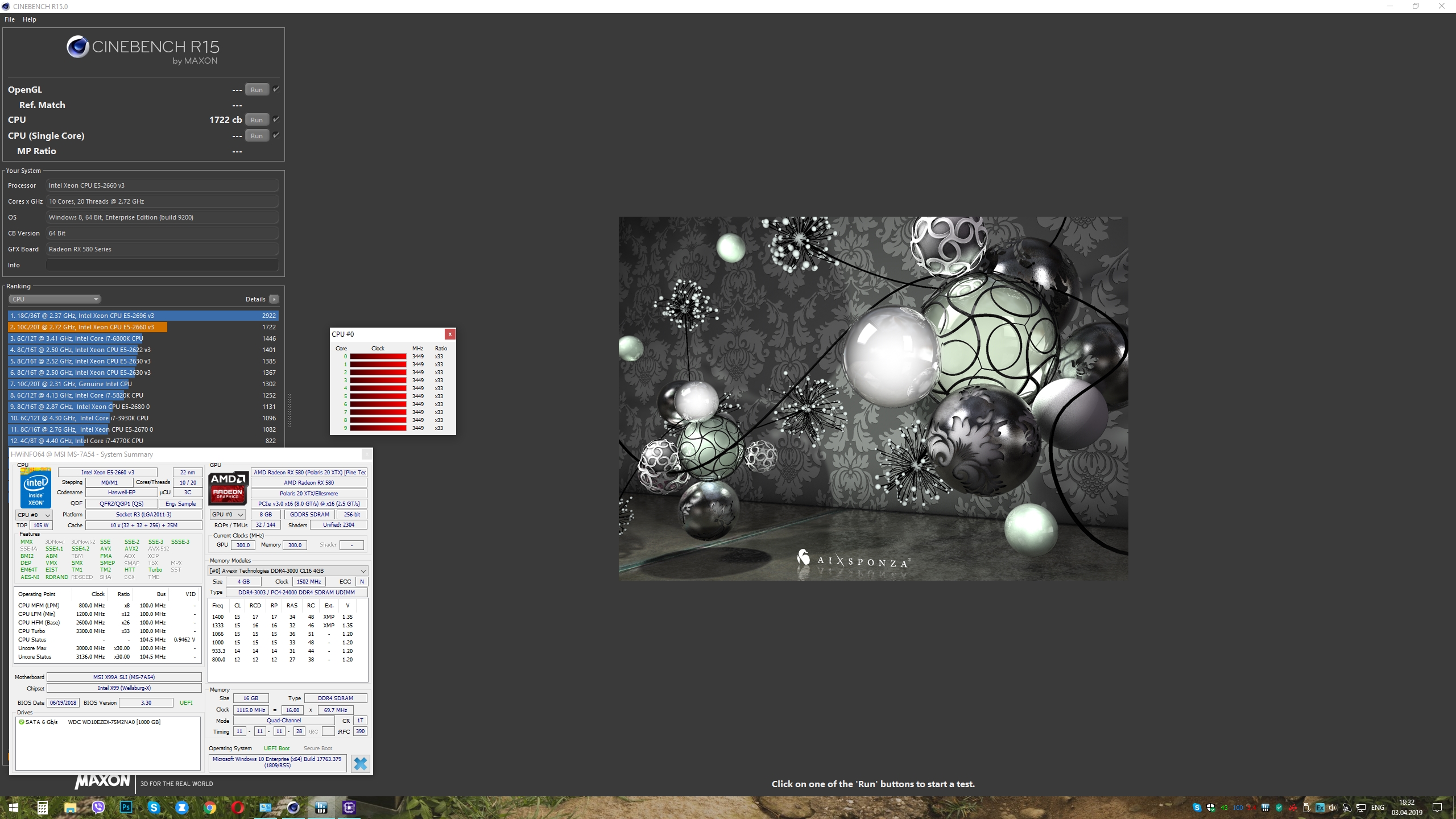This screenshot has width=1456, height=819.
Task: Click Details arrow icon in Ranking
Action: (x=274, y=299)
